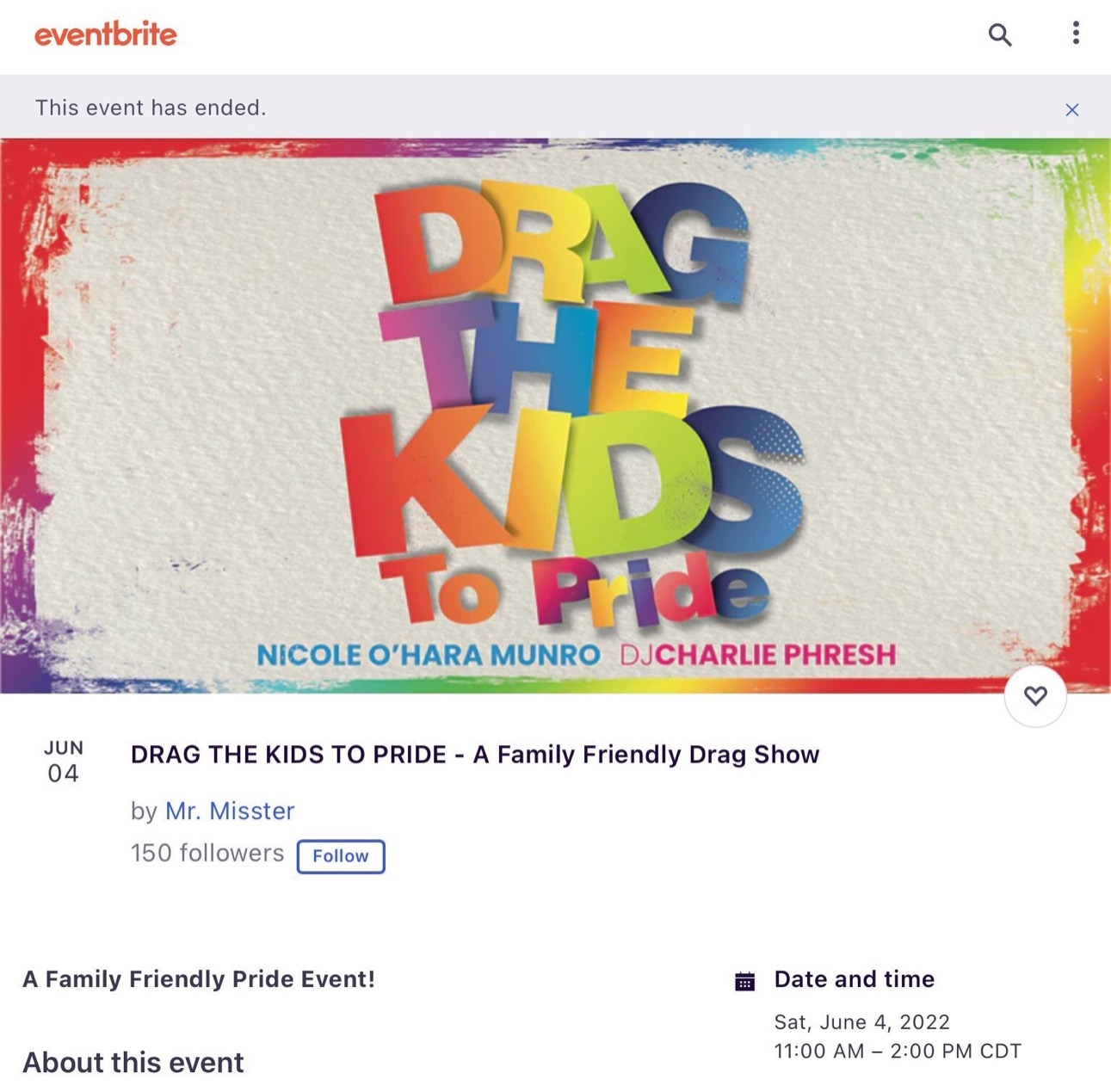This screenshot has width=1111, height=1092.
Task: Open the Mr. Misster organizer link
Action: [x=230, y=811]
